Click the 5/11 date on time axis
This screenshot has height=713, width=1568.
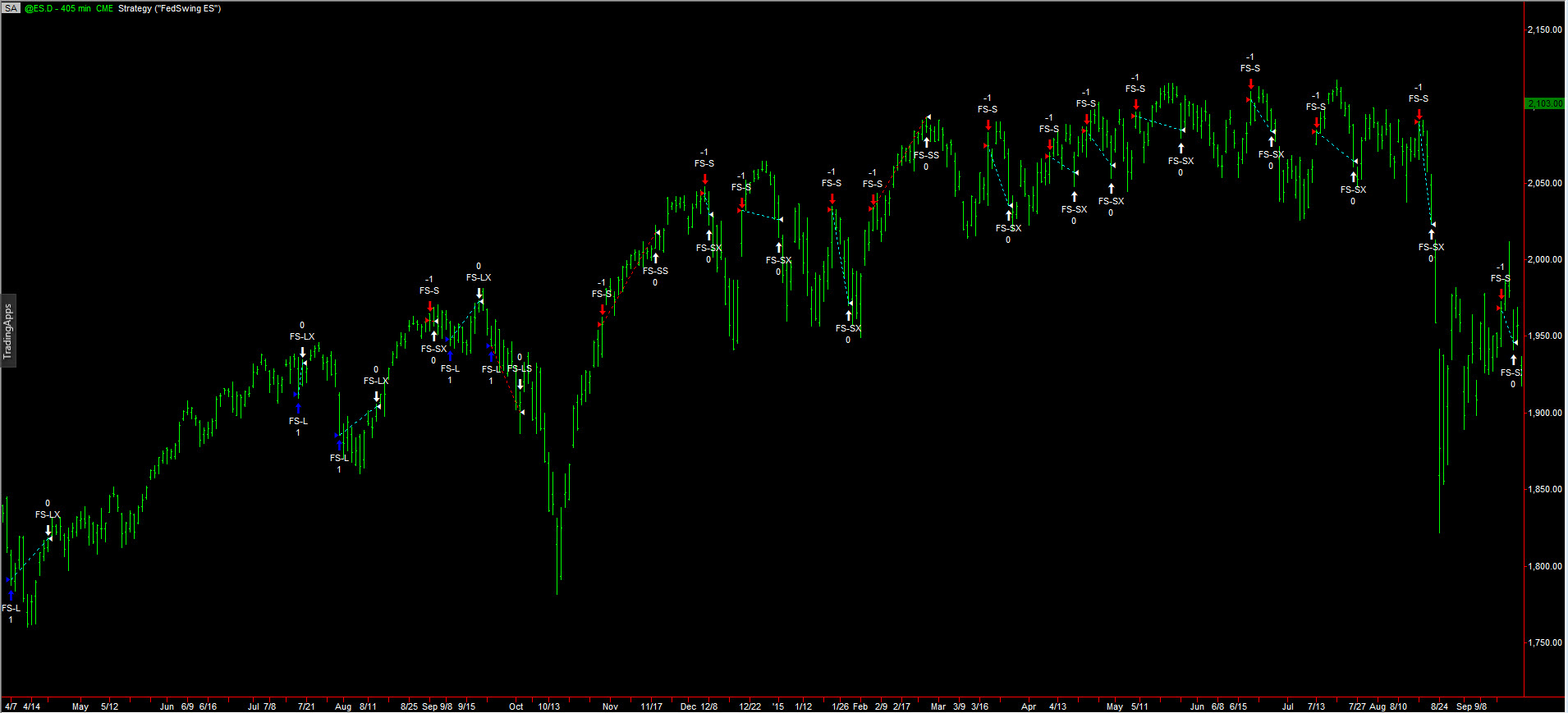pos(1139,706)
